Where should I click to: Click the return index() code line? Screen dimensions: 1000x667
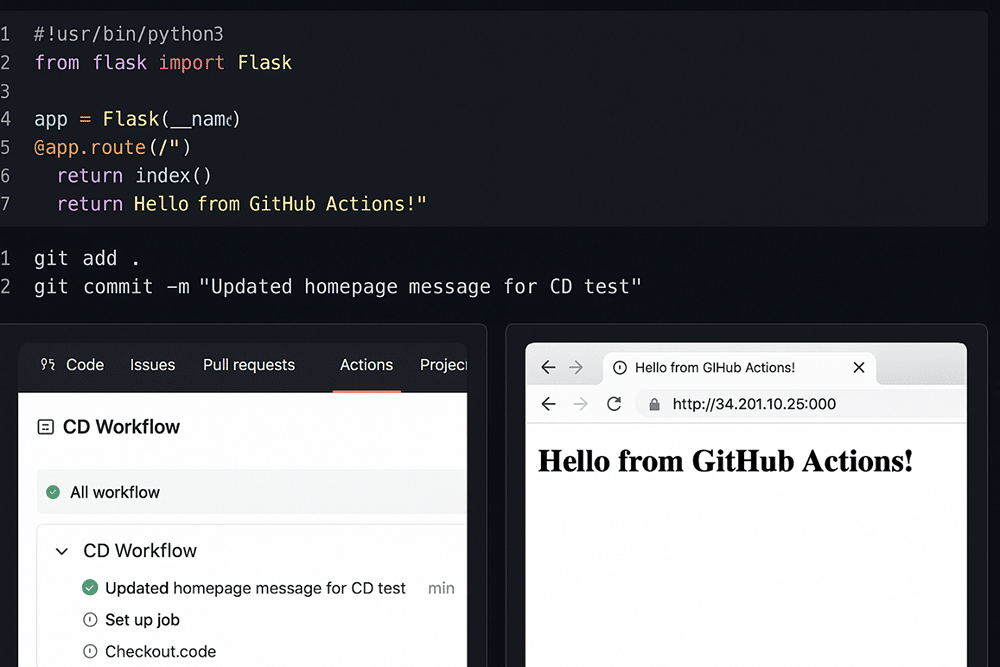(x=134, y=175)
